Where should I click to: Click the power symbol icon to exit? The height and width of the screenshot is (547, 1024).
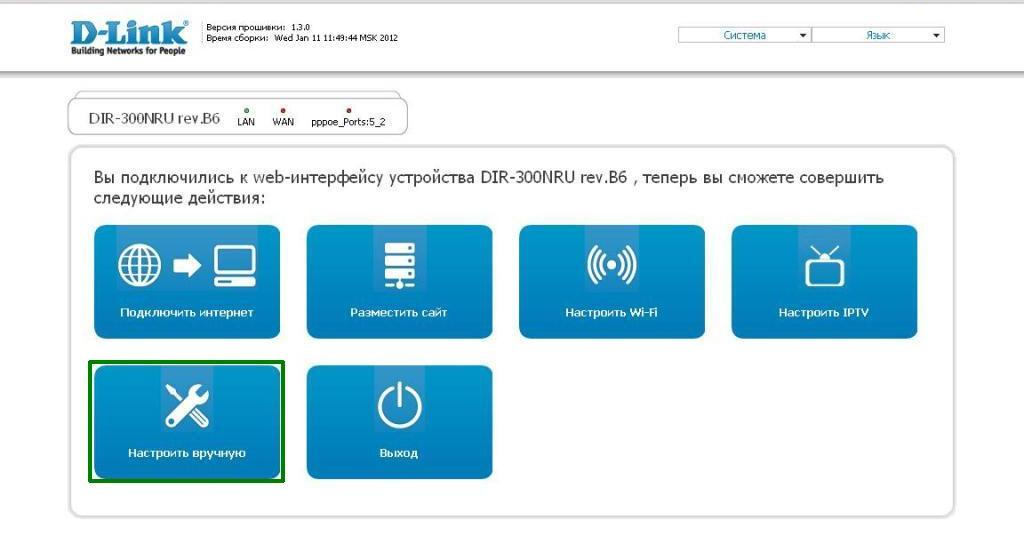pyautogui.click(x=399, y=406)
